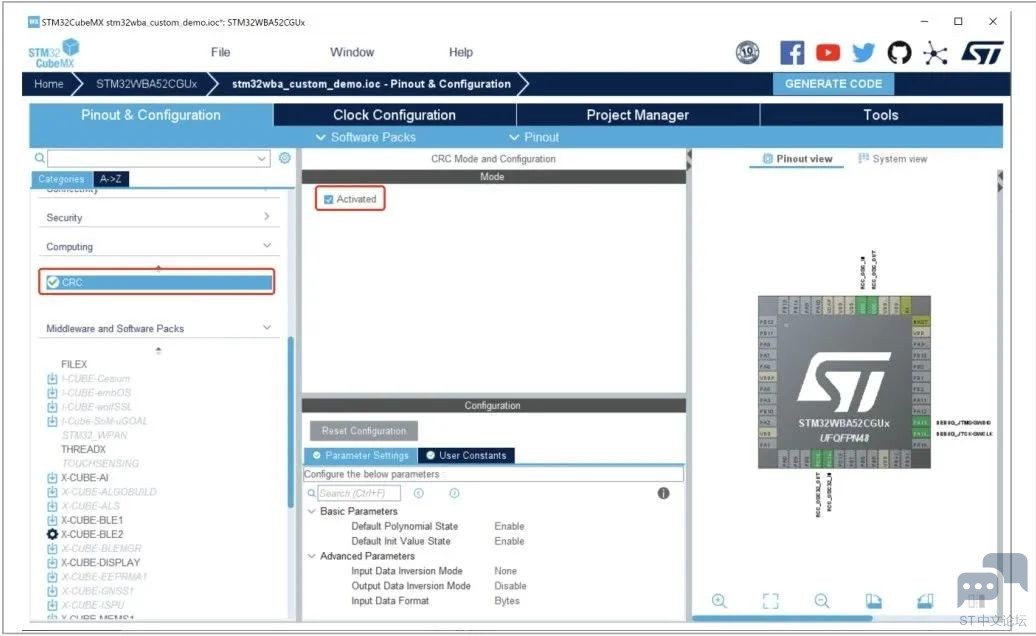Screen dimensions: 1036x636
Task: Switch to the A->Z sorting tab
Action: coord(110,179)
